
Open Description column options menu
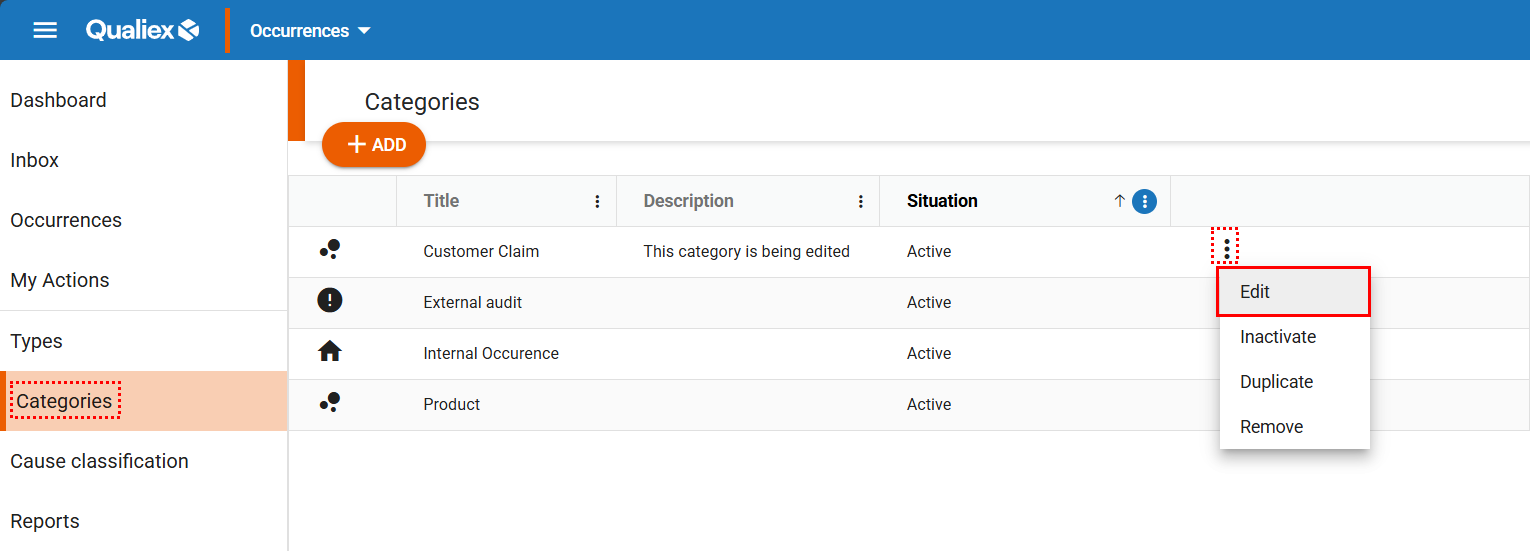861,201
